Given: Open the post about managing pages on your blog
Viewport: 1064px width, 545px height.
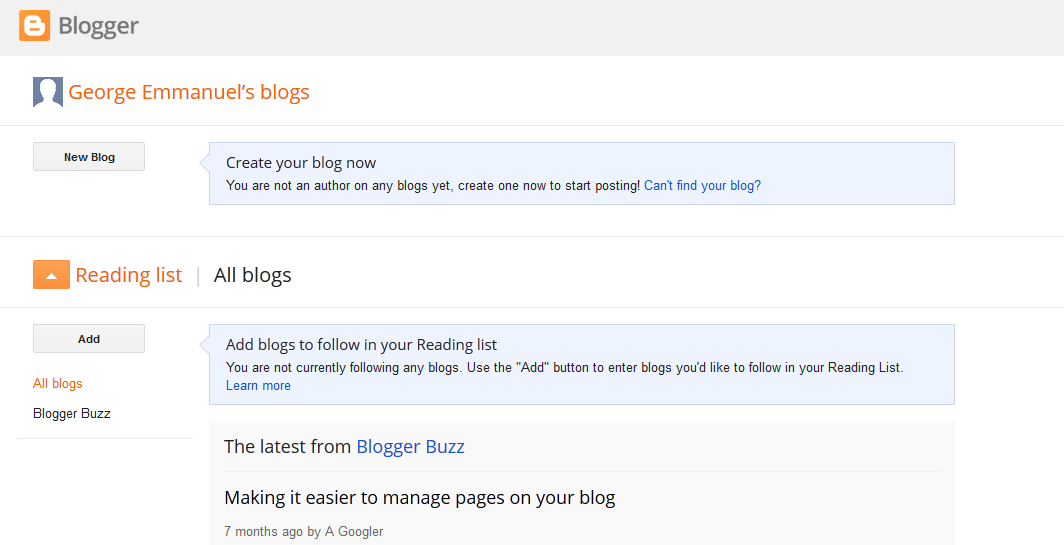Looking at the screenshot, I should [419, 497].
